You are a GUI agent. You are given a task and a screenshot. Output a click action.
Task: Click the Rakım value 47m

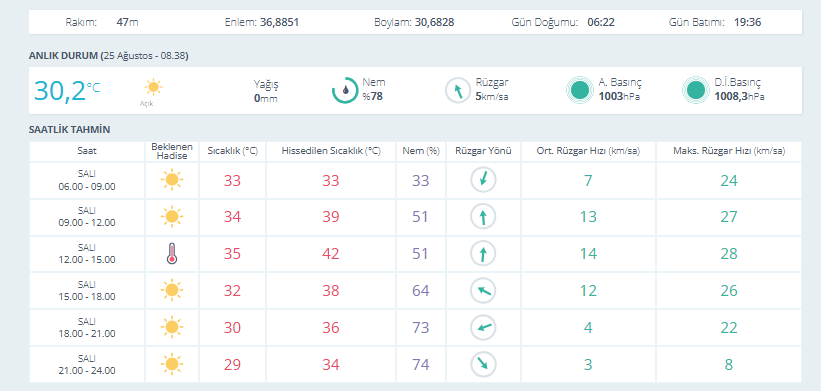point(127,23)
